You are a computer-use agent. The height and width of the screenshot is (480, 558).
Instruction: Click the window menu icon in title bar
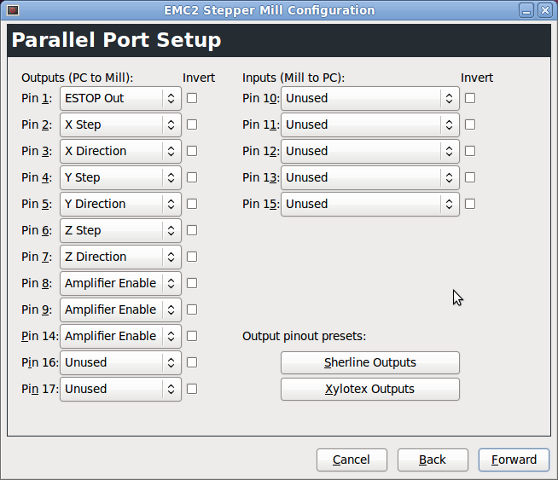pos(13,10)
